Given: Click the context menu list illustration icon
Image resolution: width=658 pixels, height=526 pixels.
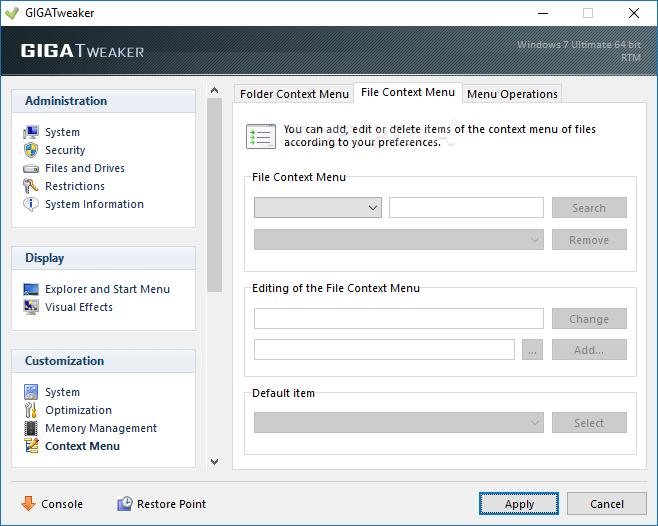Looking at the screenshot, I should click(261, 136).
